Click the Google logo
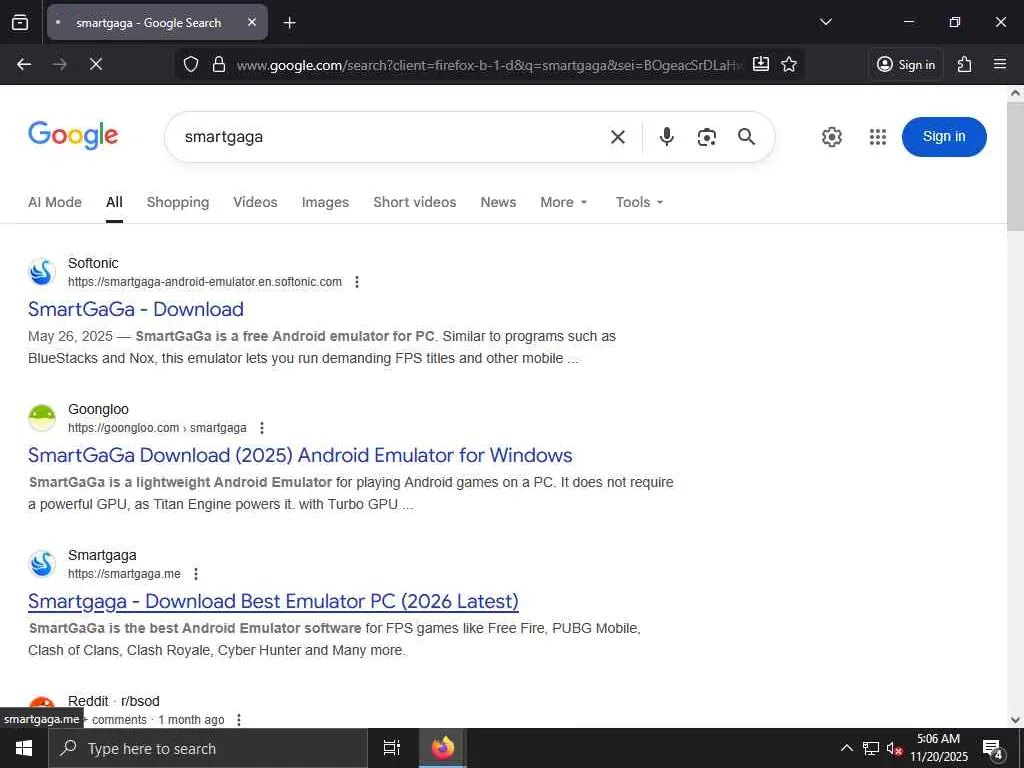Image resolution: width=1024 pixels, height=768 pixels. pos(73,135)
